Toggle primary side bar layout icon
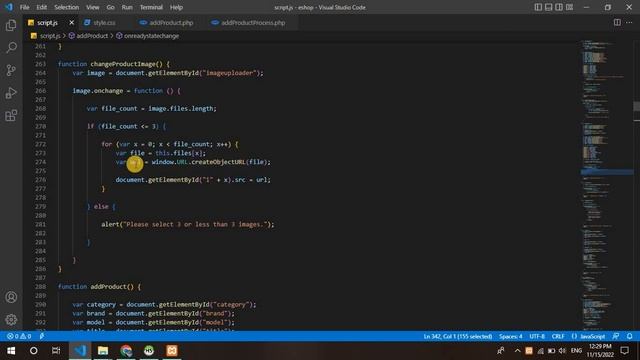This screenshot has width=640, height=360. tap(538, 7)
